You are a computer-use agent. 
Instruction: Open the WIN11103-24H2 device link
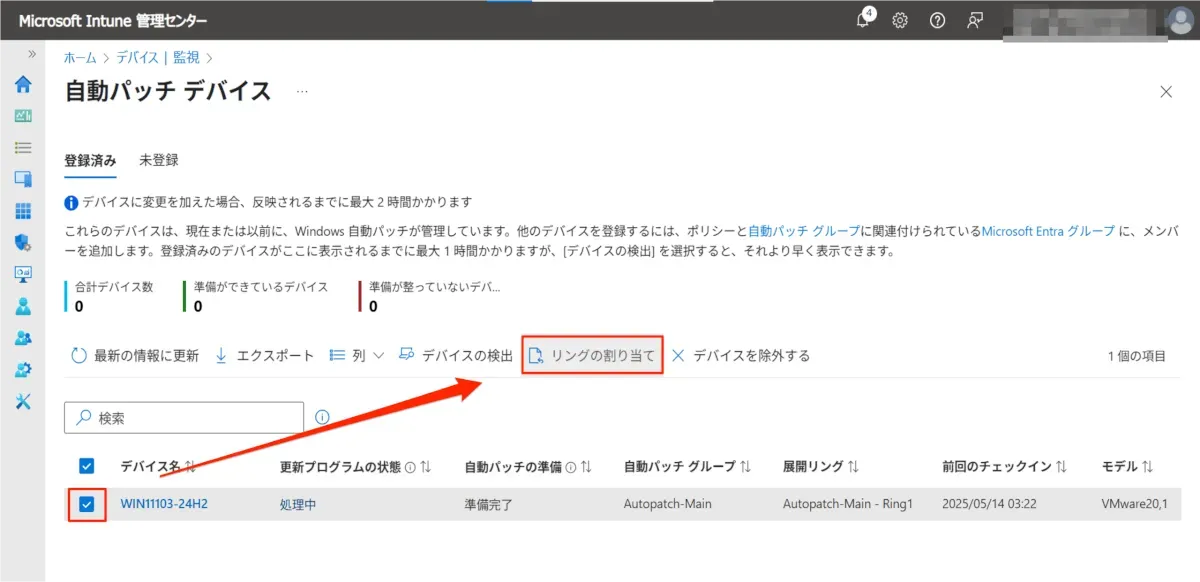point(164,504)
